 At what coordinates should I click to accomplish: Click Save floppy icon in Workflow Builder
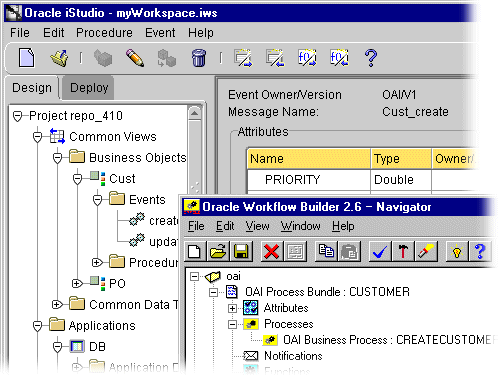click(x=241, y=251)
